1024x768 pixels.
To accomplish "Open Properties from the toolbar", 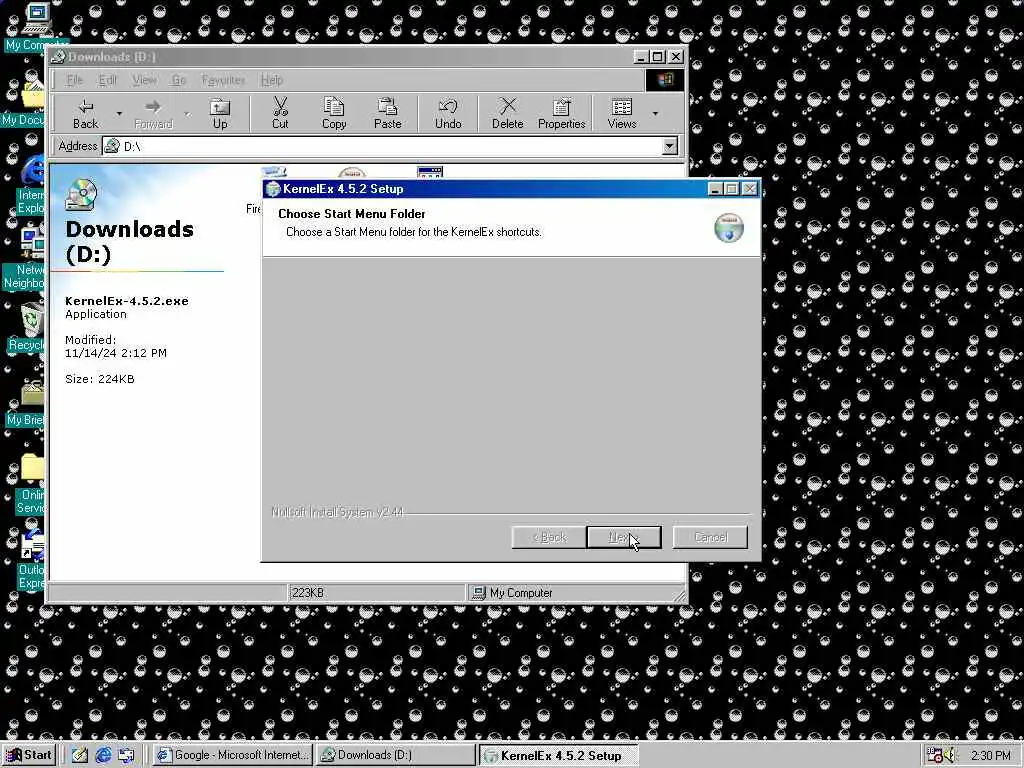I will 562,114.
